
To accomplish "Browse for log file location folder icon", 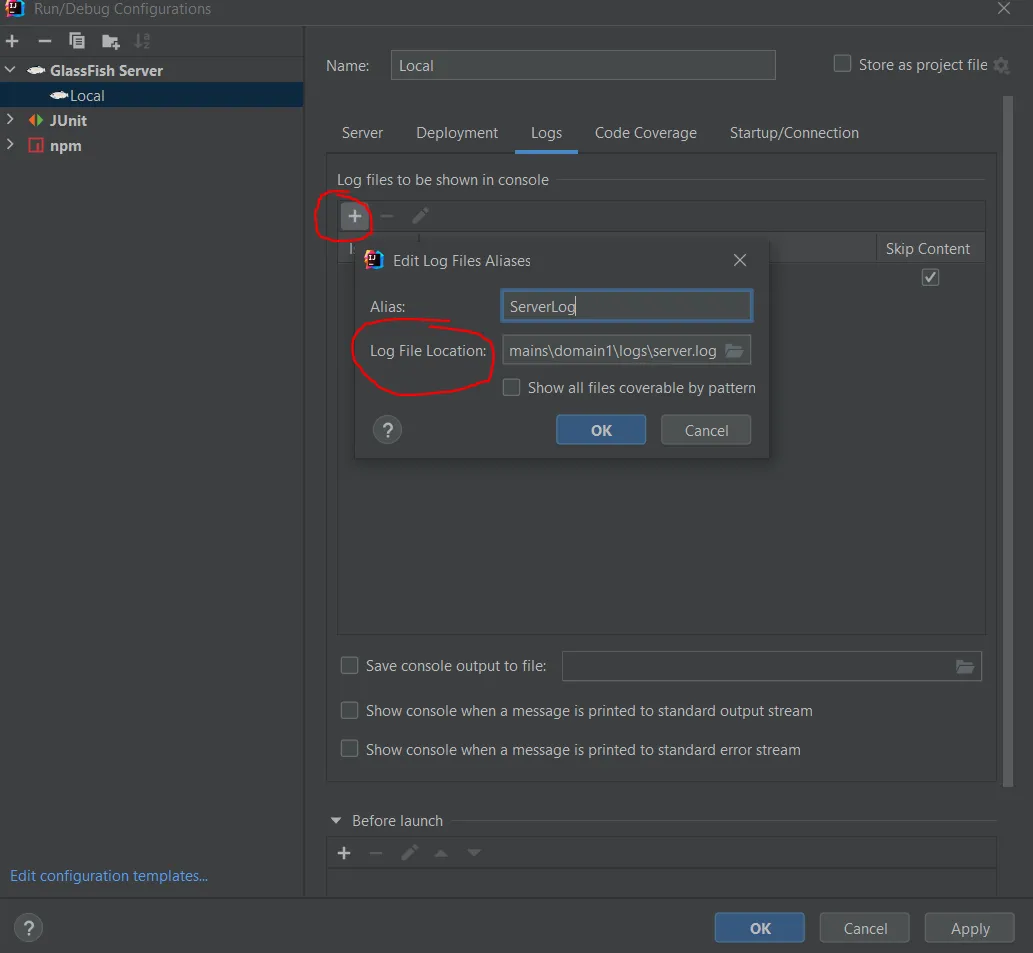I will [735, 351].
